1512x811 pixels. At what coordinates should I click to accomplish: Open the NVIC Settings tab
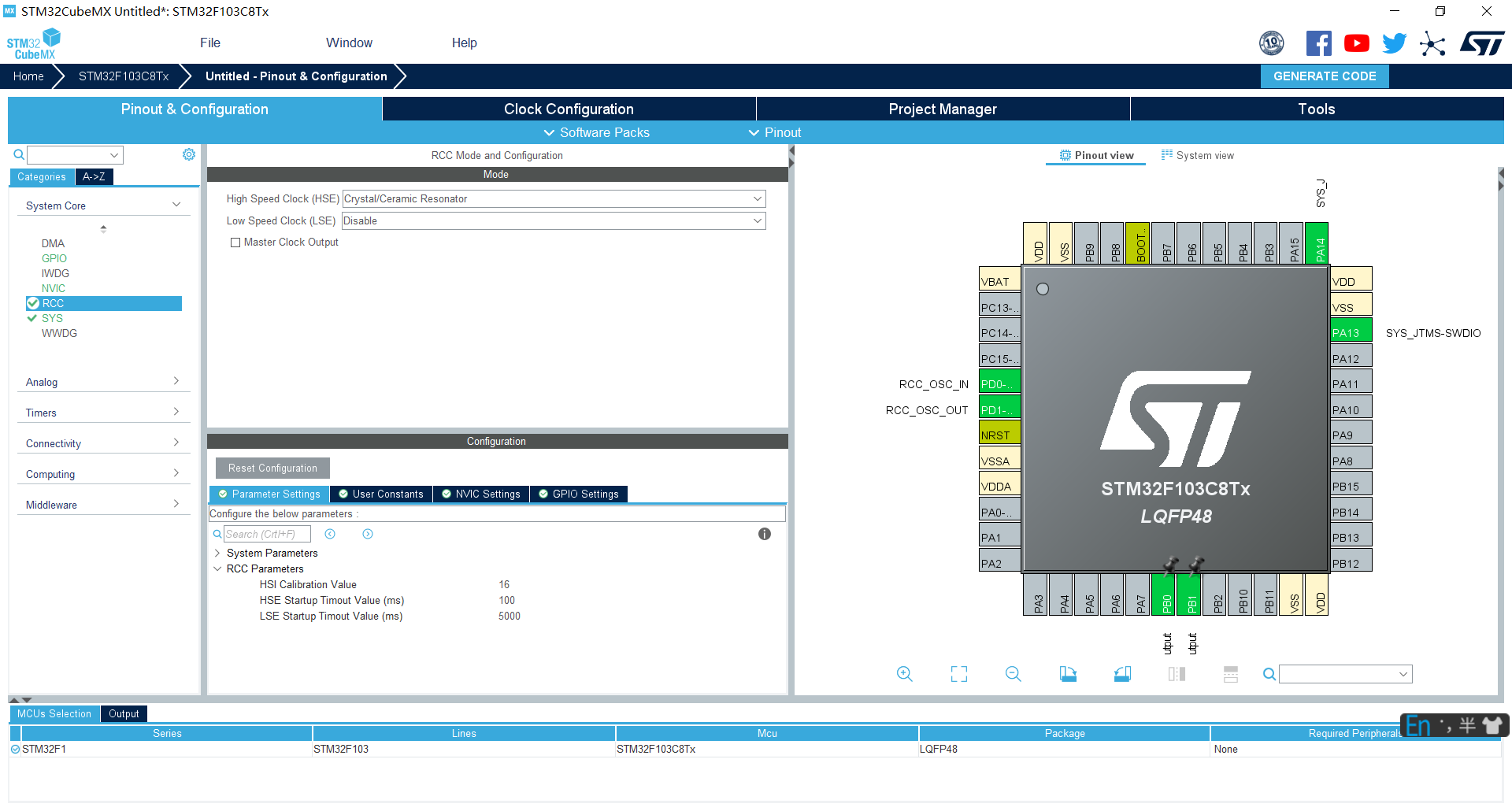click(x=480, y=494)
